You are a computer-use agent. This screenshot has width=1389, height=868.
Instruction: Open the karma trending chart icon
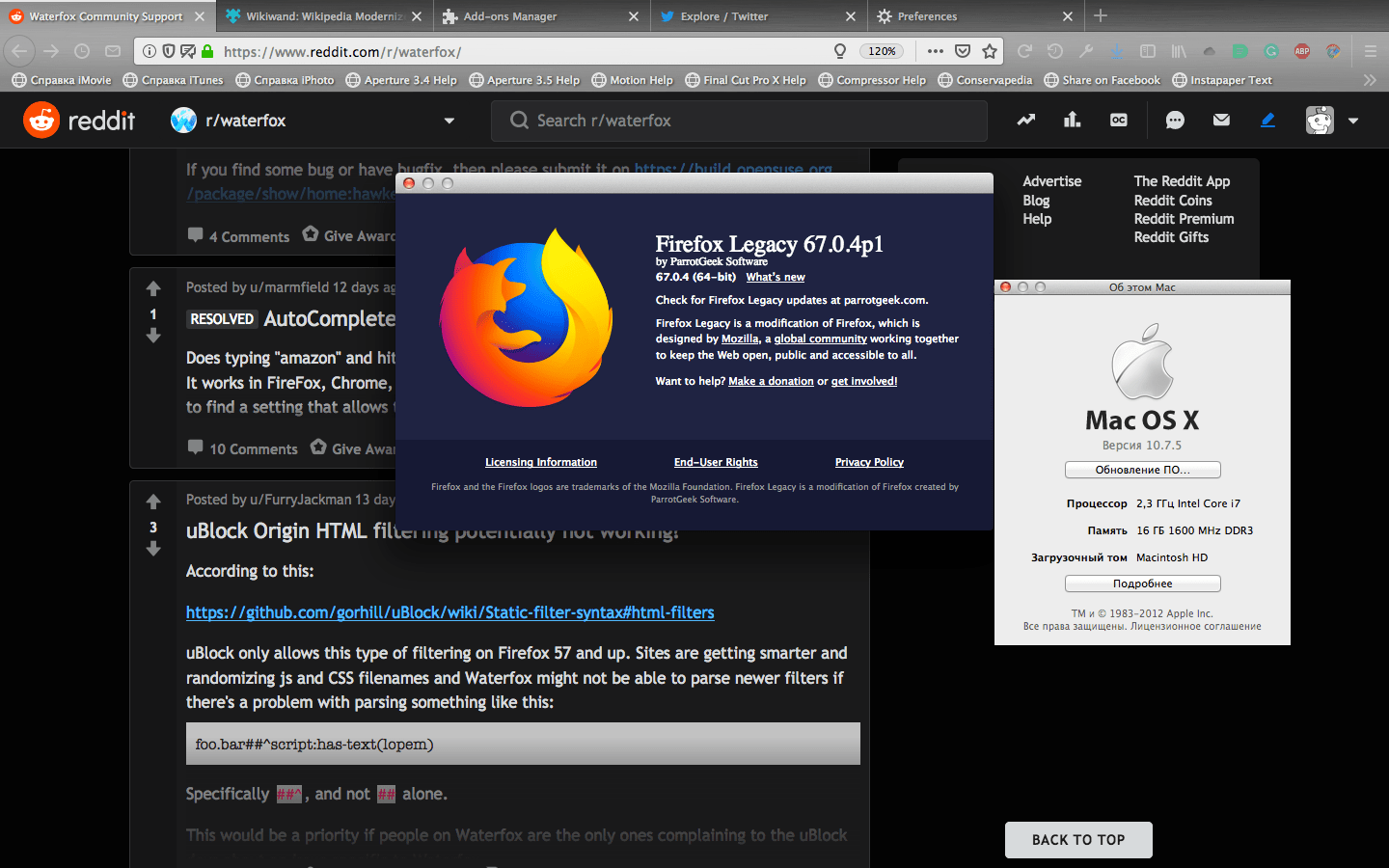[x=1025, y=120]
